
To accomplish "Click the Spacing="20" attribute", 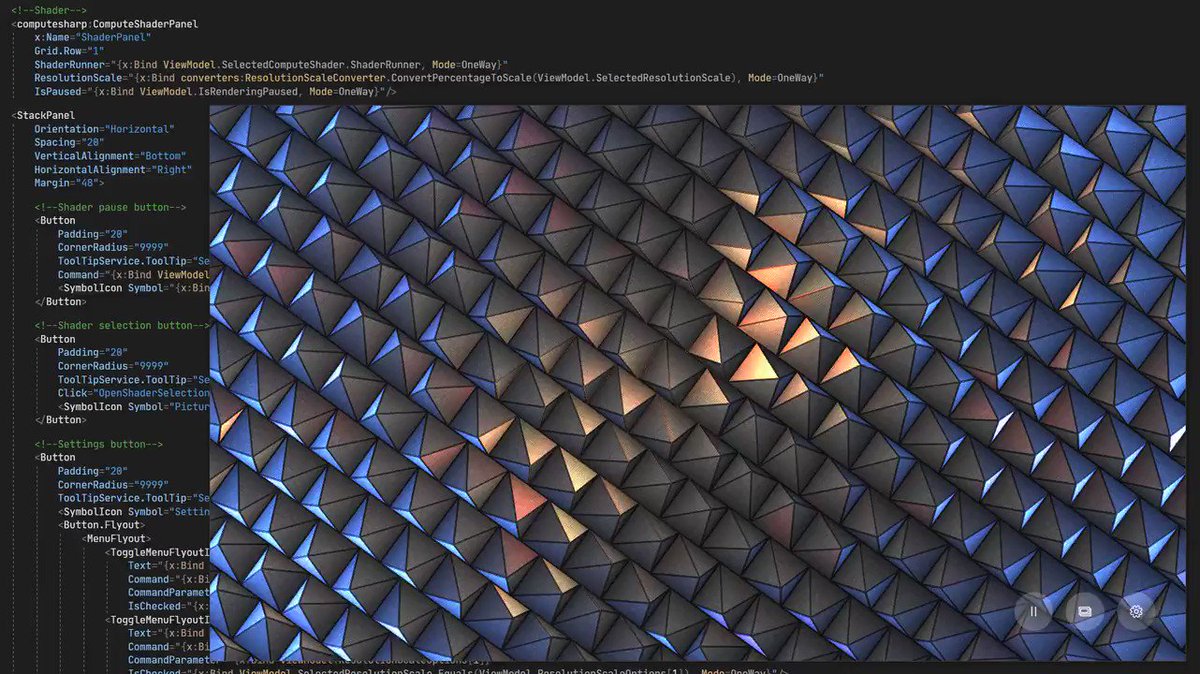I will pyautogui.click(x=69, y=143).
